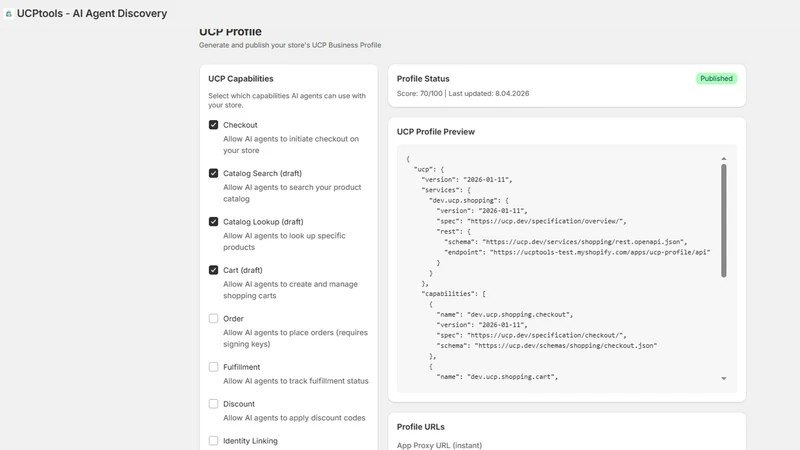
Task: Click the profile preview scrollbar thumb
Action: click(723, 221)
